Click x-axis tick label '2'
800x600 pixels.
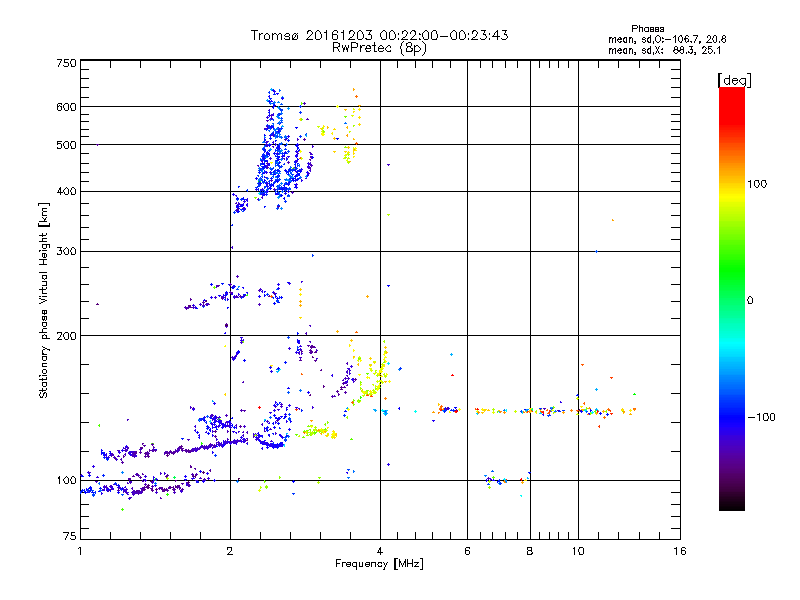pyautogui.click(x=230, y=551)
